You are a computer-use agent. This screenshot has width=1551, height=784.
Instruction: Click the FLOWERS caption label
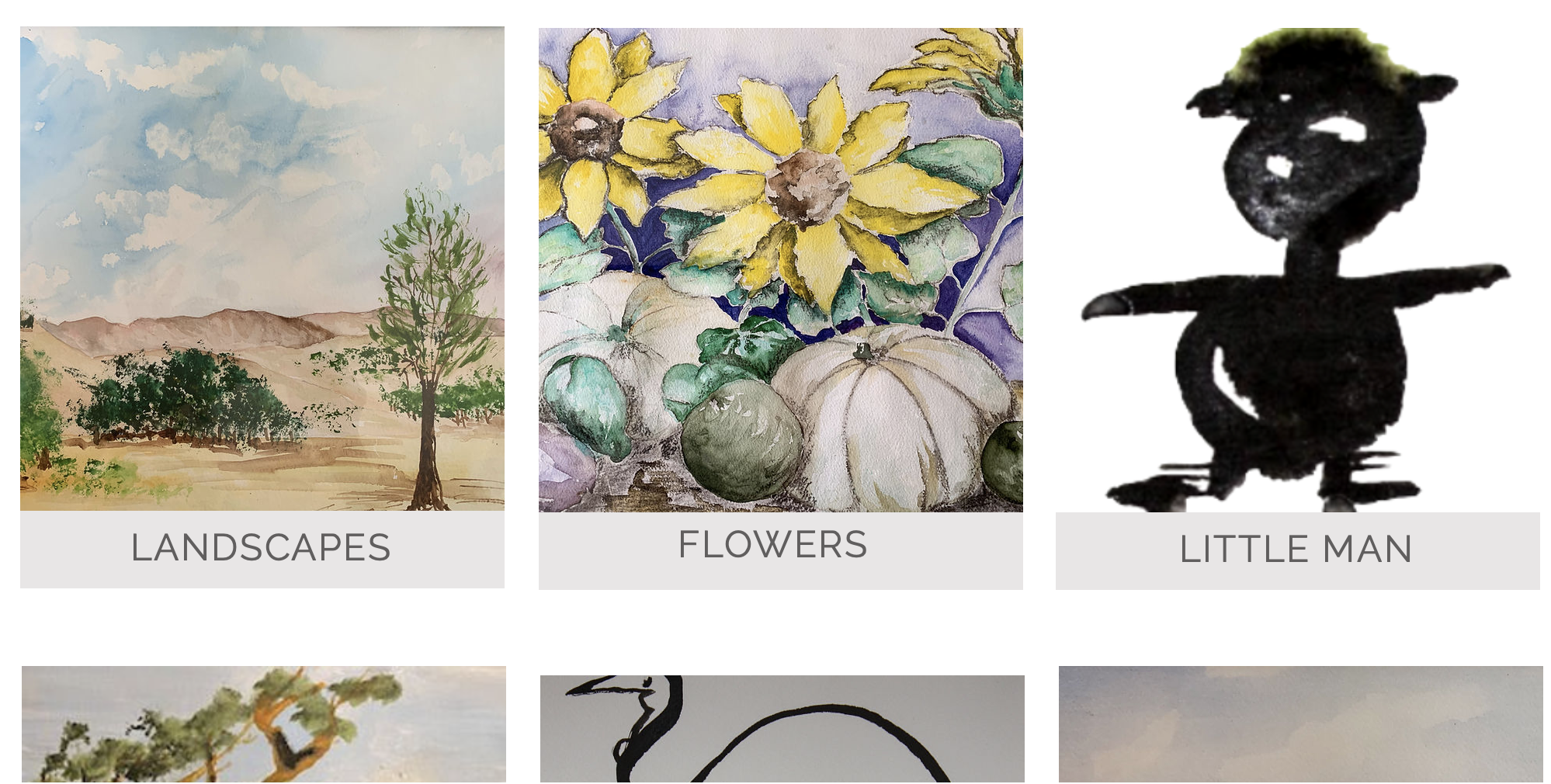(x=772, y=544)
